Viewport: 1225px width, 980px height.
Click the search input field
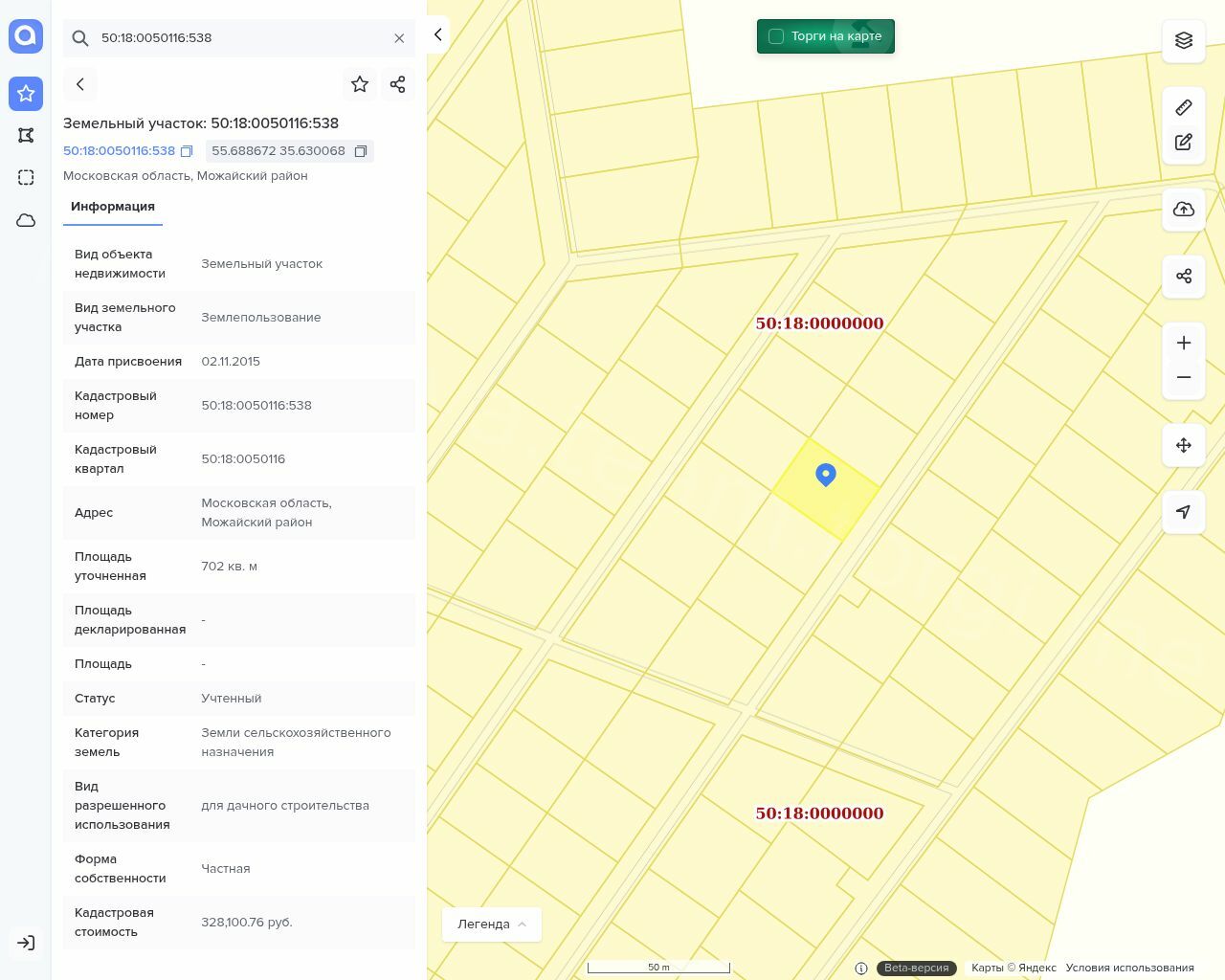point(239,38)
